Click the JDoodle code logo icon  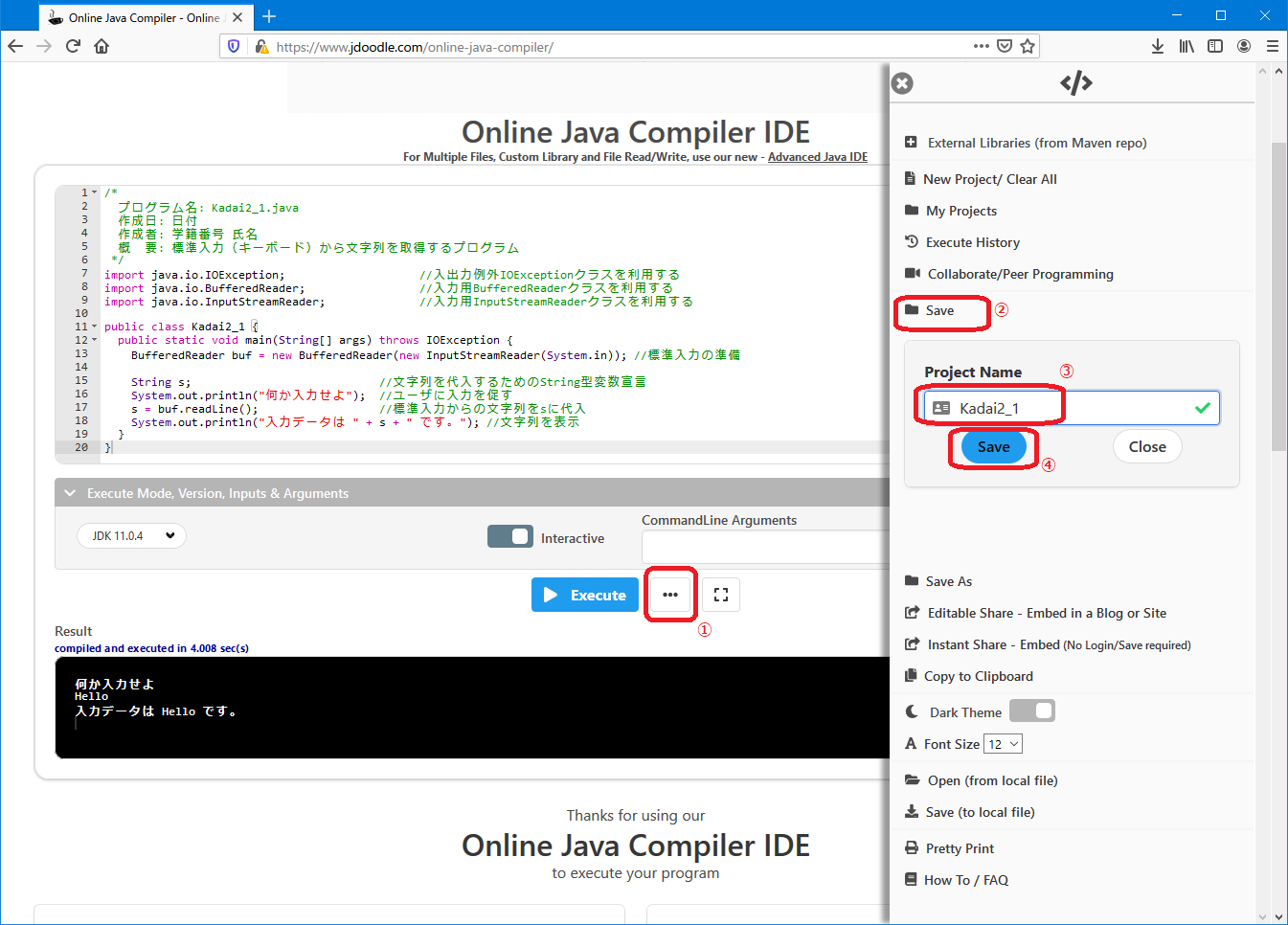point(1076,83)
